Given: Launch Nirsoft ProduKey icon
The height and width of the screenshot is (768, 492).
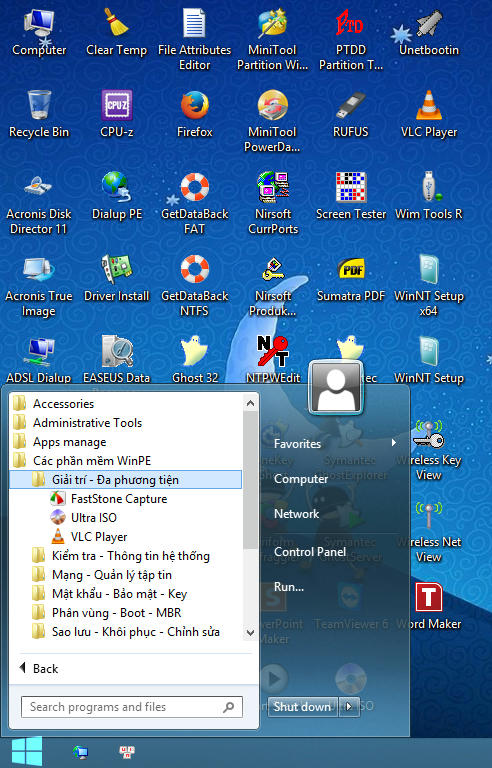Looking at the screenshot, I should (272, 286).
